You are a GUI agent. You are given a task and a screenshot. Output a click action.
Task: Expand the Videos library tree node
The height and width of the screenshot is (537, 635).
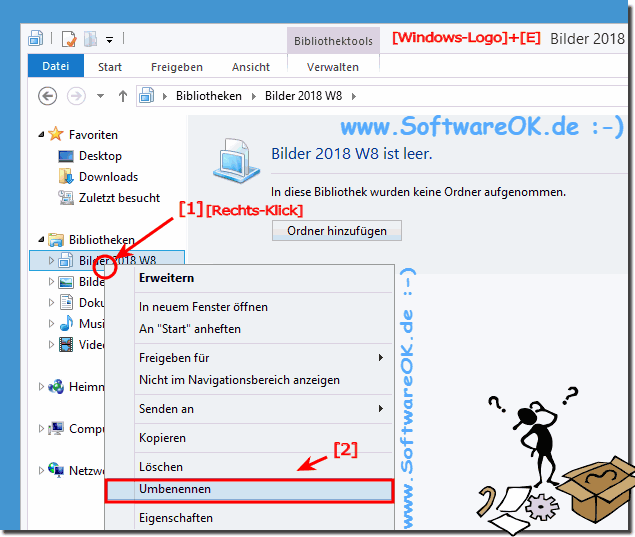(x=51, y=345)
